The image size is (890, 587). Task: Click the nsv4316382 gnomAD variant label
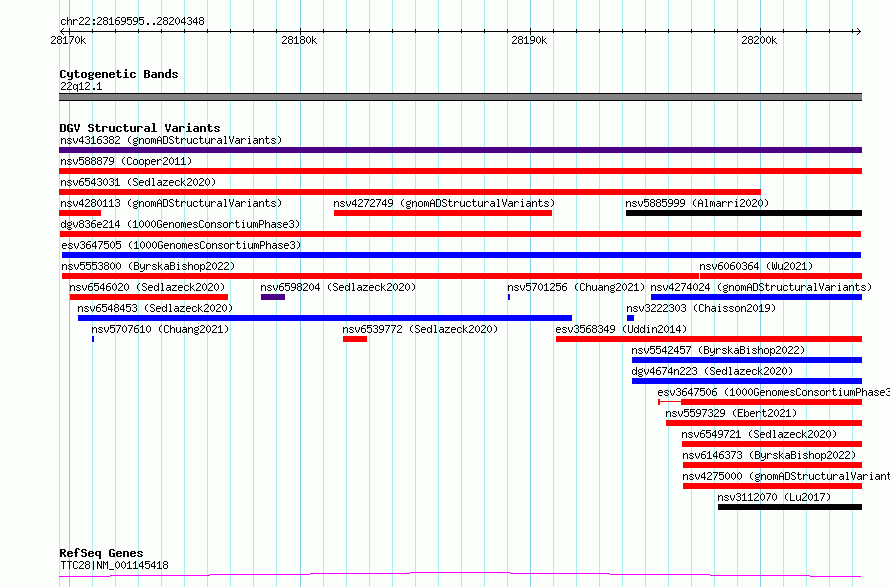pos(171,140)
